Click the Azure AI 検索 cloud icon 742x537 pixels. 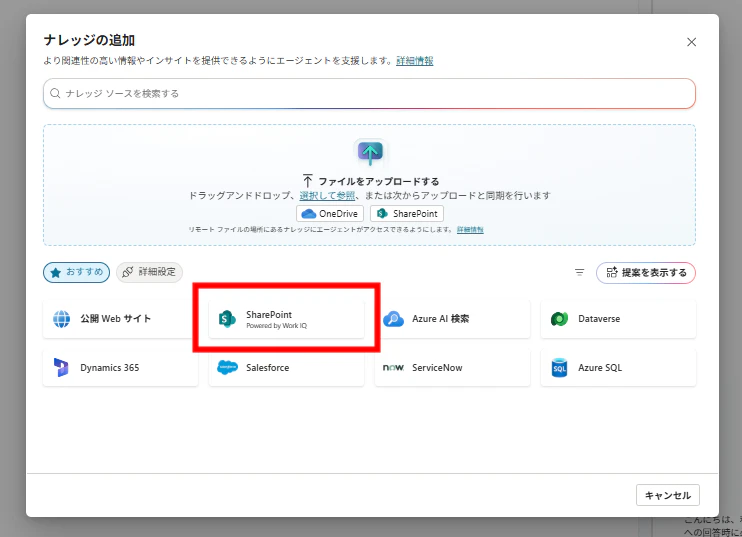pos(393,319)
